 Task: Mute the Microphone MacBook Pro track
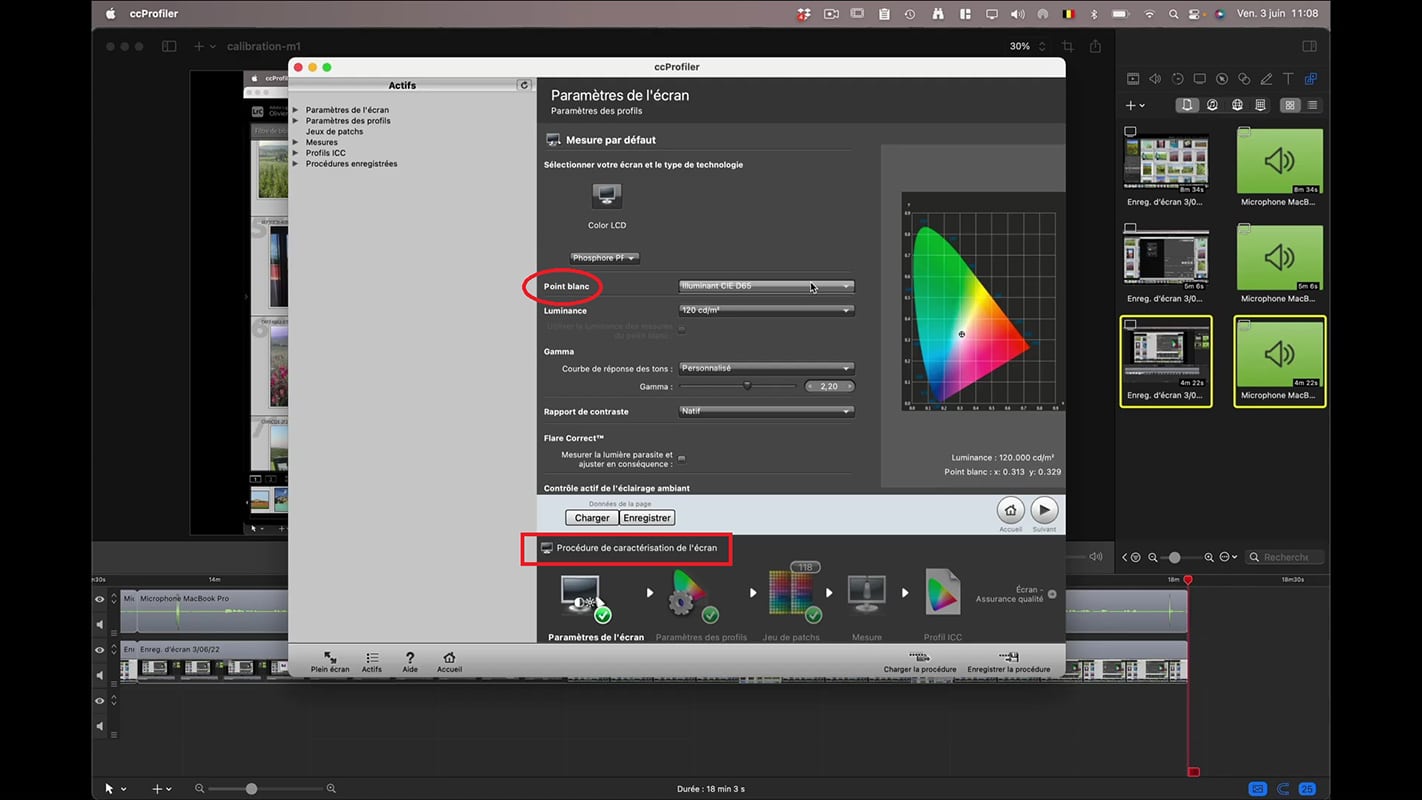[99, 624]
